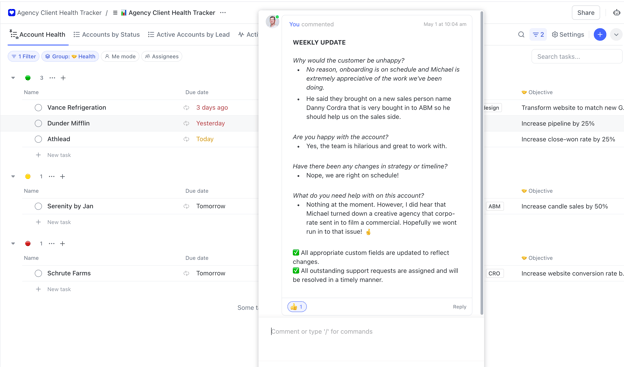Click the first green checkbox about custom fields
624x367 pixels.
[296, 252]
